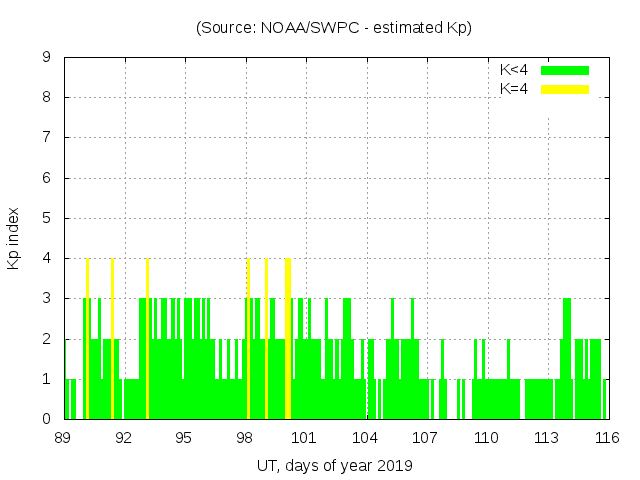The image size is (640, 480).
Task: Click the yellow Kp=4 bar just after day 98
Action: [x=248, y=340]
